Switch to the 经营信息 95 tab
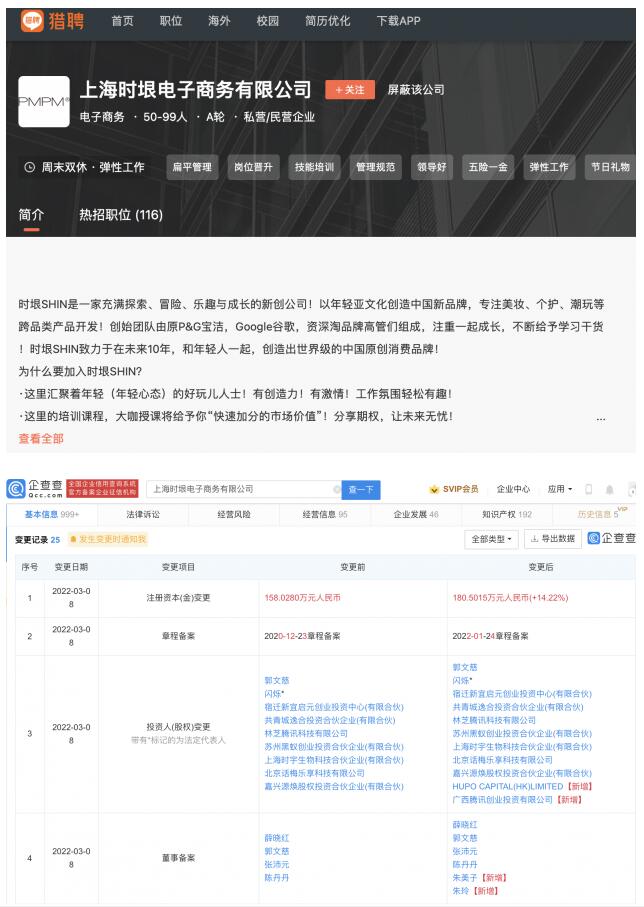The width and height of the screenshot is (644, 907). pos(325,514)
